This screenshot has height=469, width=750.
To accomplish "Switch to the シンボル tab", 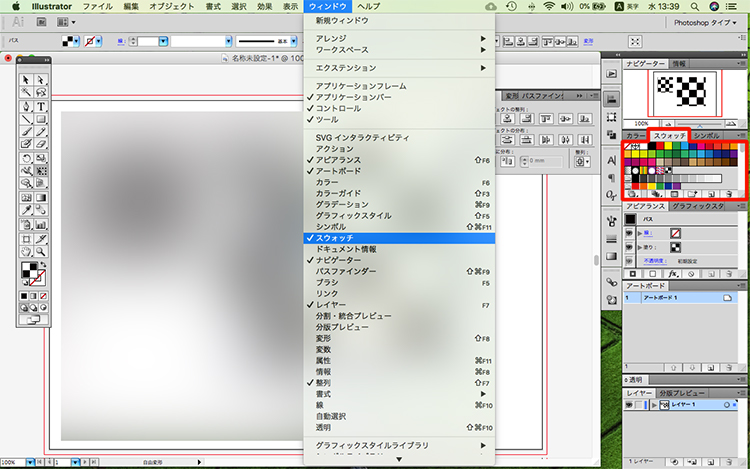I will click(x=706, y=135).
